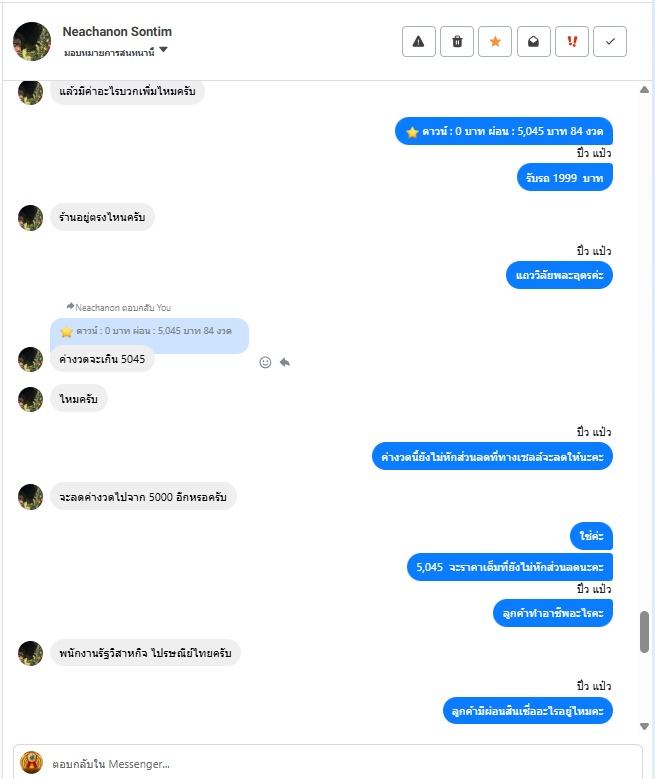Open the Neachanon Sontim name link
The width and height of the screenshot is (655, 779).
tap(117, 32)
